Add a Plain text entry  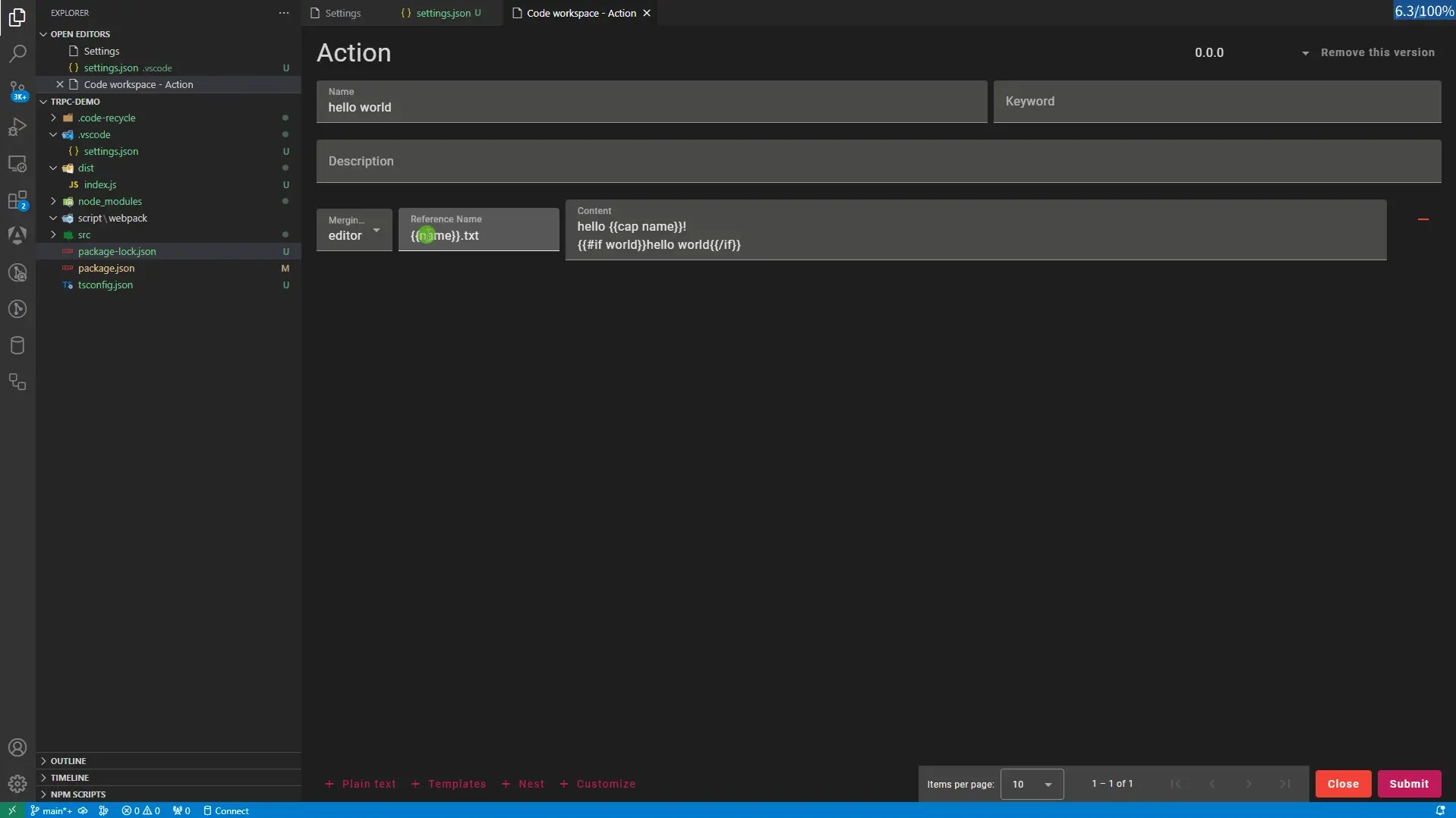pyautogui.click(x=361, y=784)
